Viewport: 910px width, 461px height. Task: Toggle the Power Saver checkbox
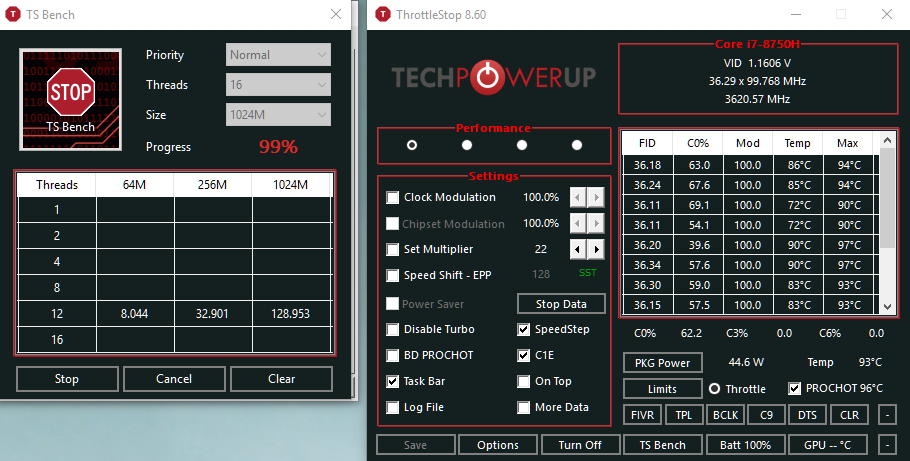393,304
